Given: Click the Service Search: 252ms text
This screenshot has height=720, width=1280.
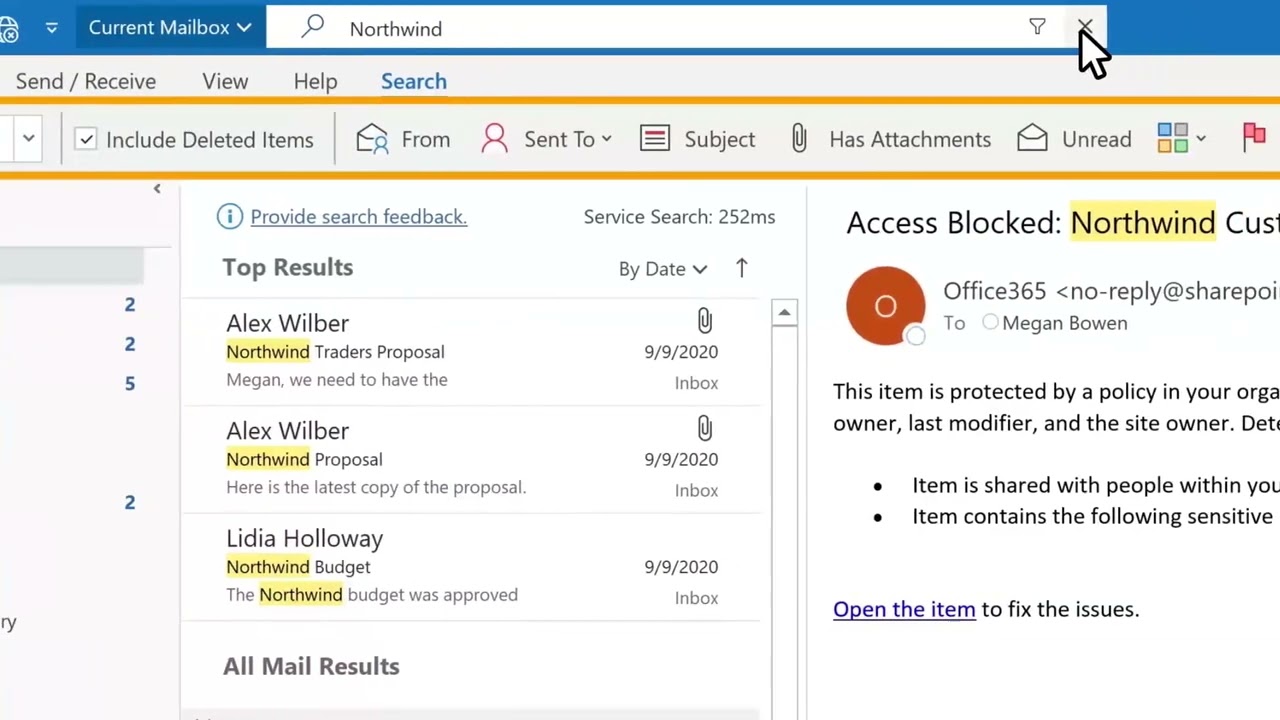Looking at the screenshot, I should 679,217.
